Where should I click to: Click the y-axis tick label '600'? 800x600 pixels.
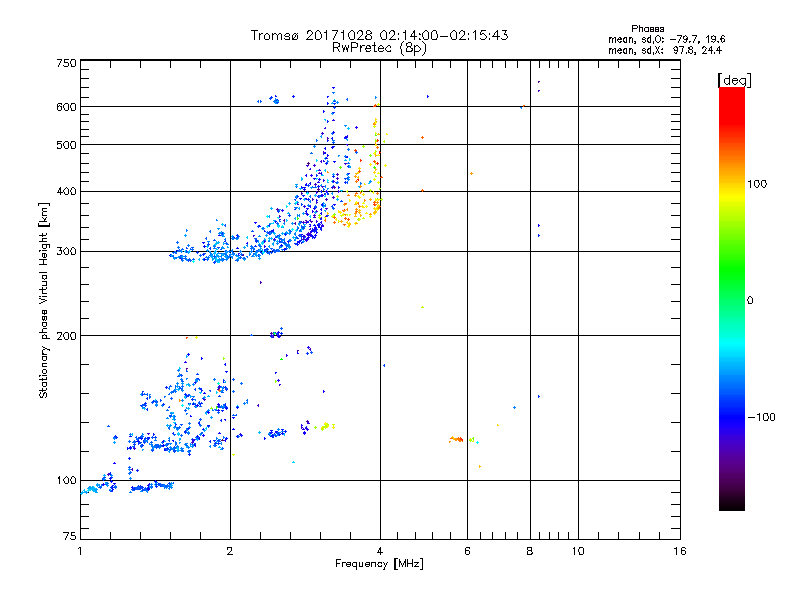[66, 107]
